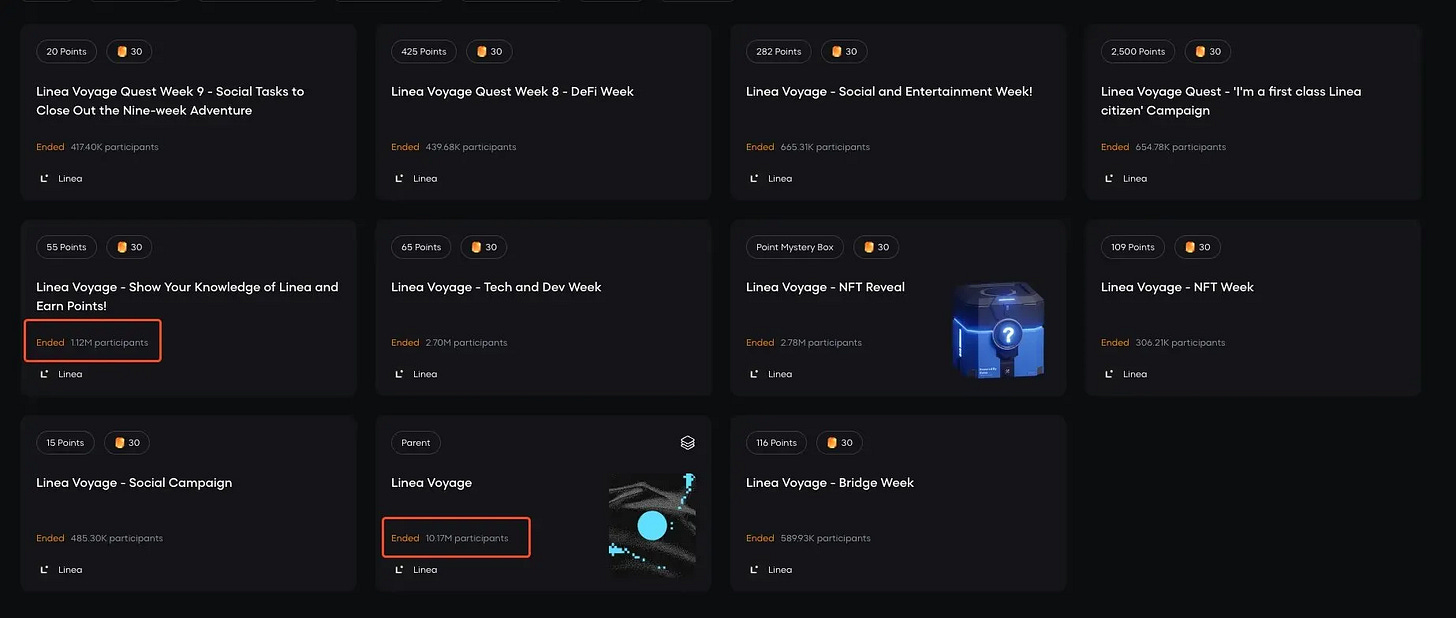The height and width of the screenshot is (618, 1456).
Task: Open Linea Voyage Tech and Dev Week
Action: 496,287
